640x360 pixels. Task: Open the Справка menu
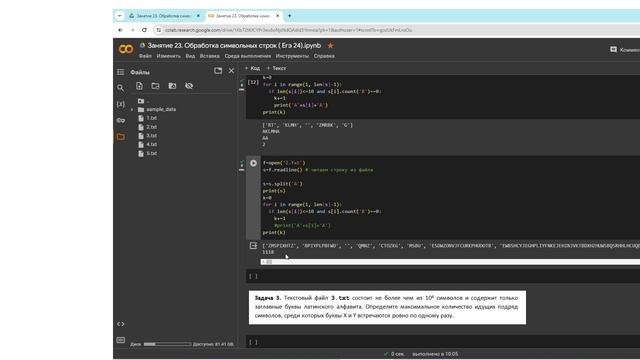pyautogui.click(x=324, y=56)
